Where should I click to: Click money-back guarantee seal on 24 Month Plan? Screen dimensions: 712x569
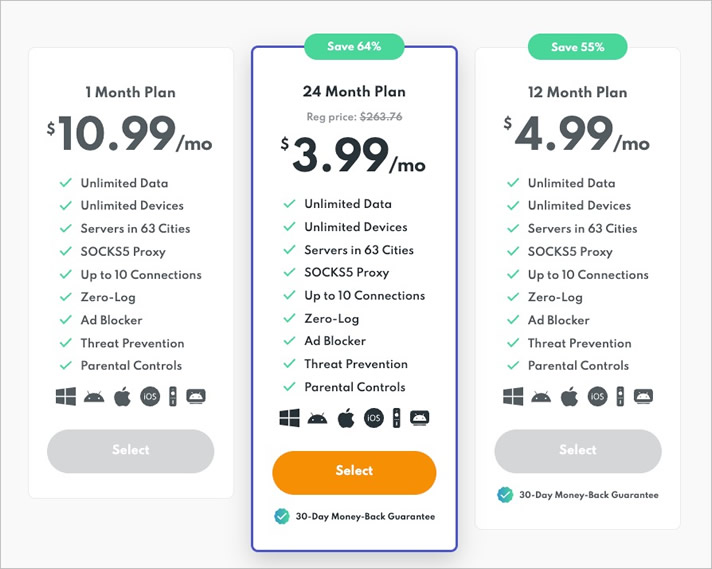click(x=282, y=516)
